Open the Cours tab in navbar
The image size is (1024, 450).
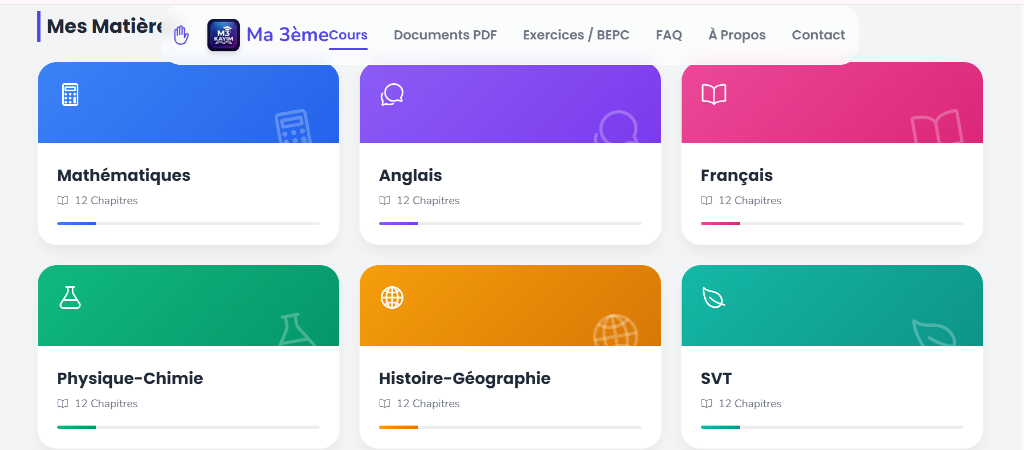pyautogui.click(x=348, y=35)
